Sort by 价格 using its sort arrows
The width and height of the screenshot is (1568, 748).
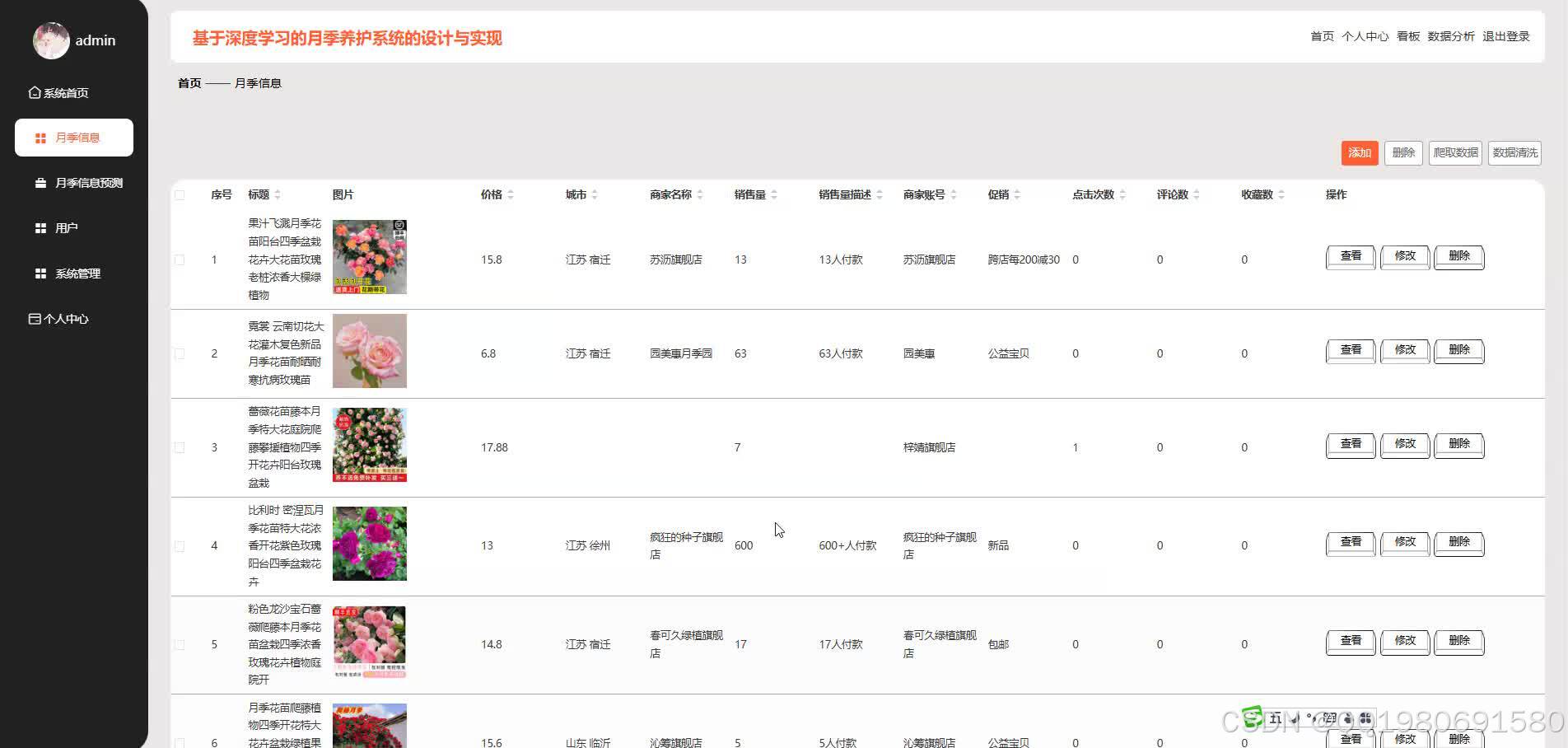[511, 194]
